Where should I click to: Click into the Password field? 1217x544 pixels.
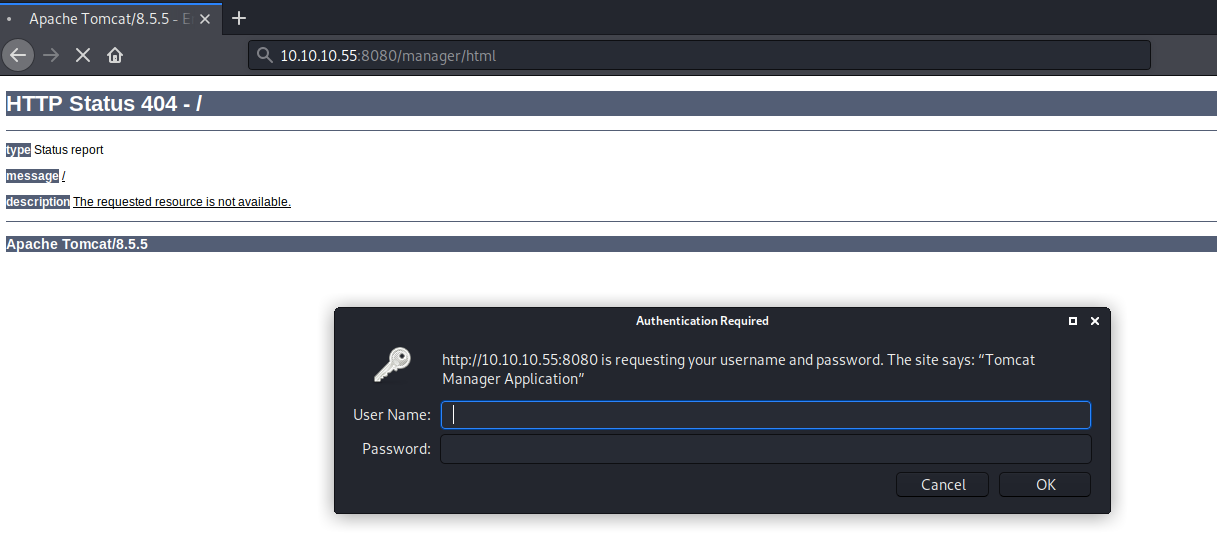pyautogui.click(x=765, y=449)
